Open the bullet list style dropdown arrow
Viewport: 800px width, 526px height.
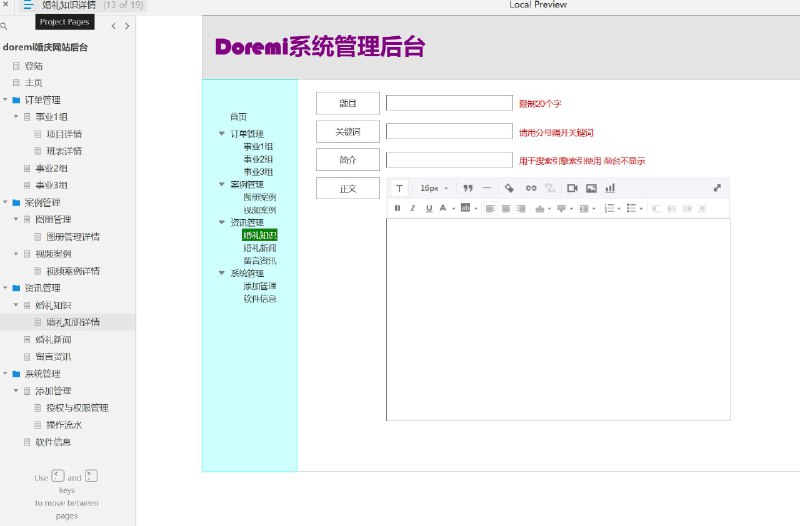[641, 209]
